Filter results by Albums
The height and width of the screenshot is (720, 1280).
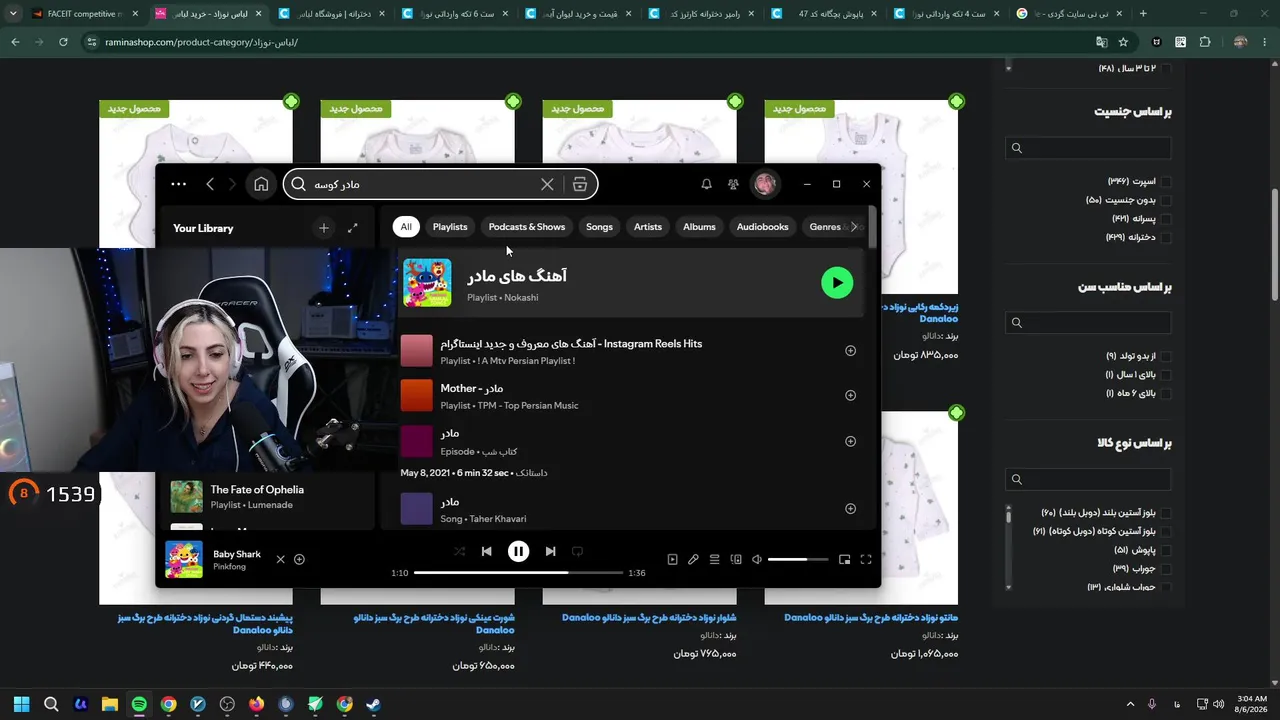pyautogui.click(x=699, y=227)
